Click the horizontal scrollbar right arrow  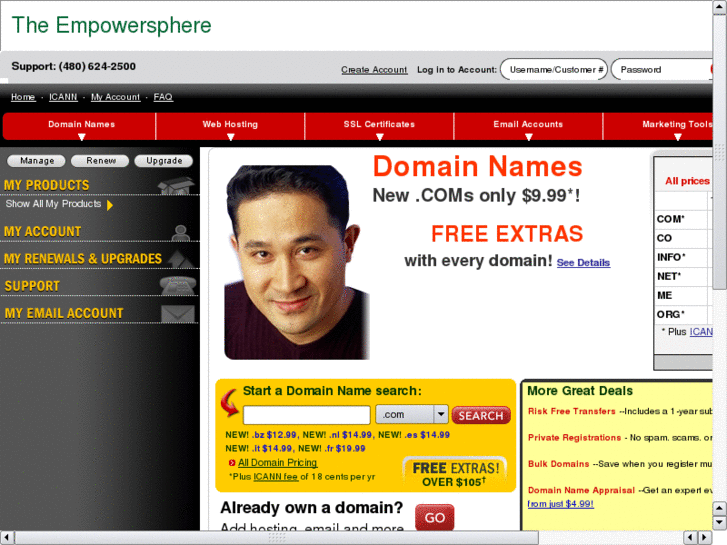705,538
